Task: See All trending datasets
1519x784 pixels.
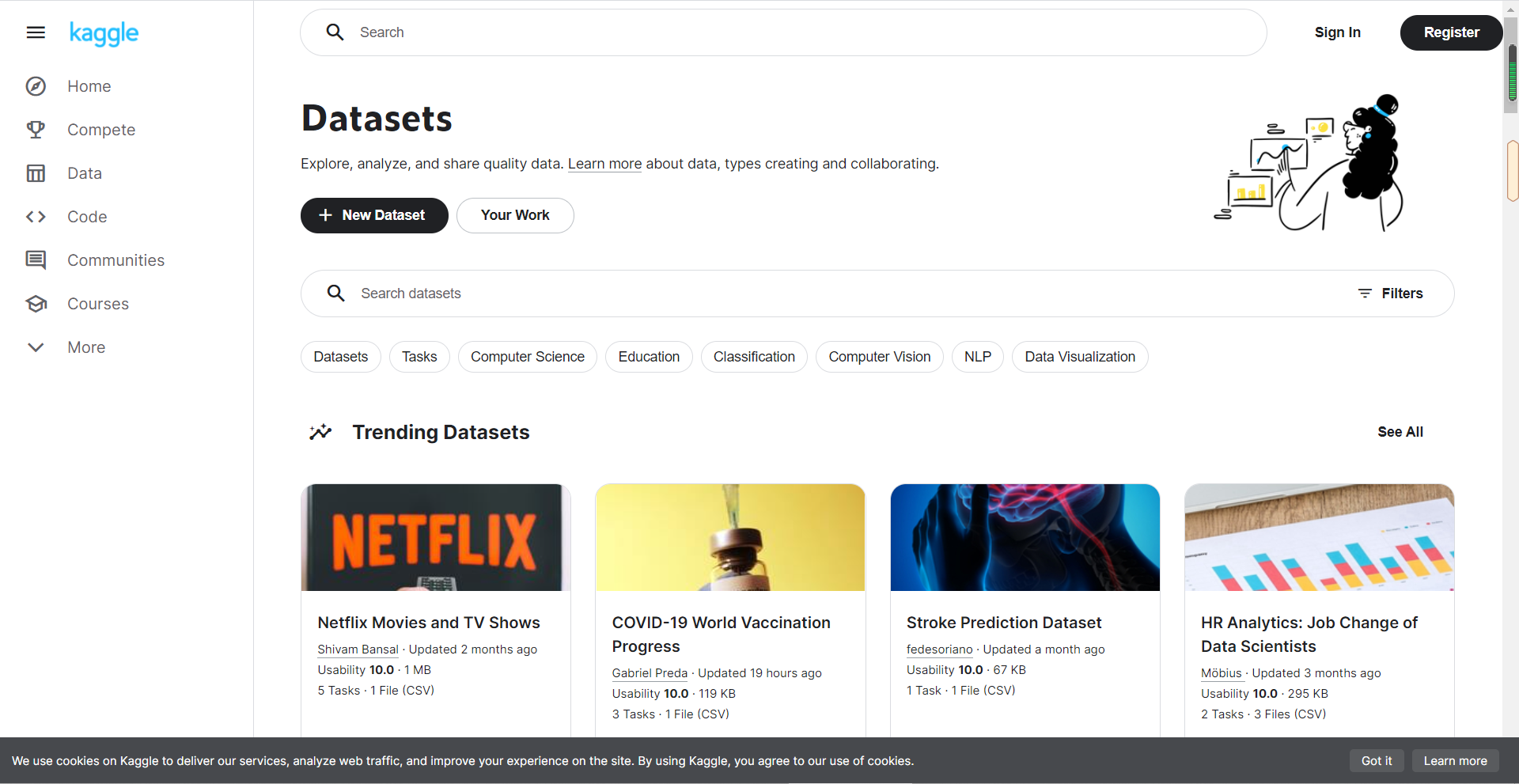Action: point(1400,431)
